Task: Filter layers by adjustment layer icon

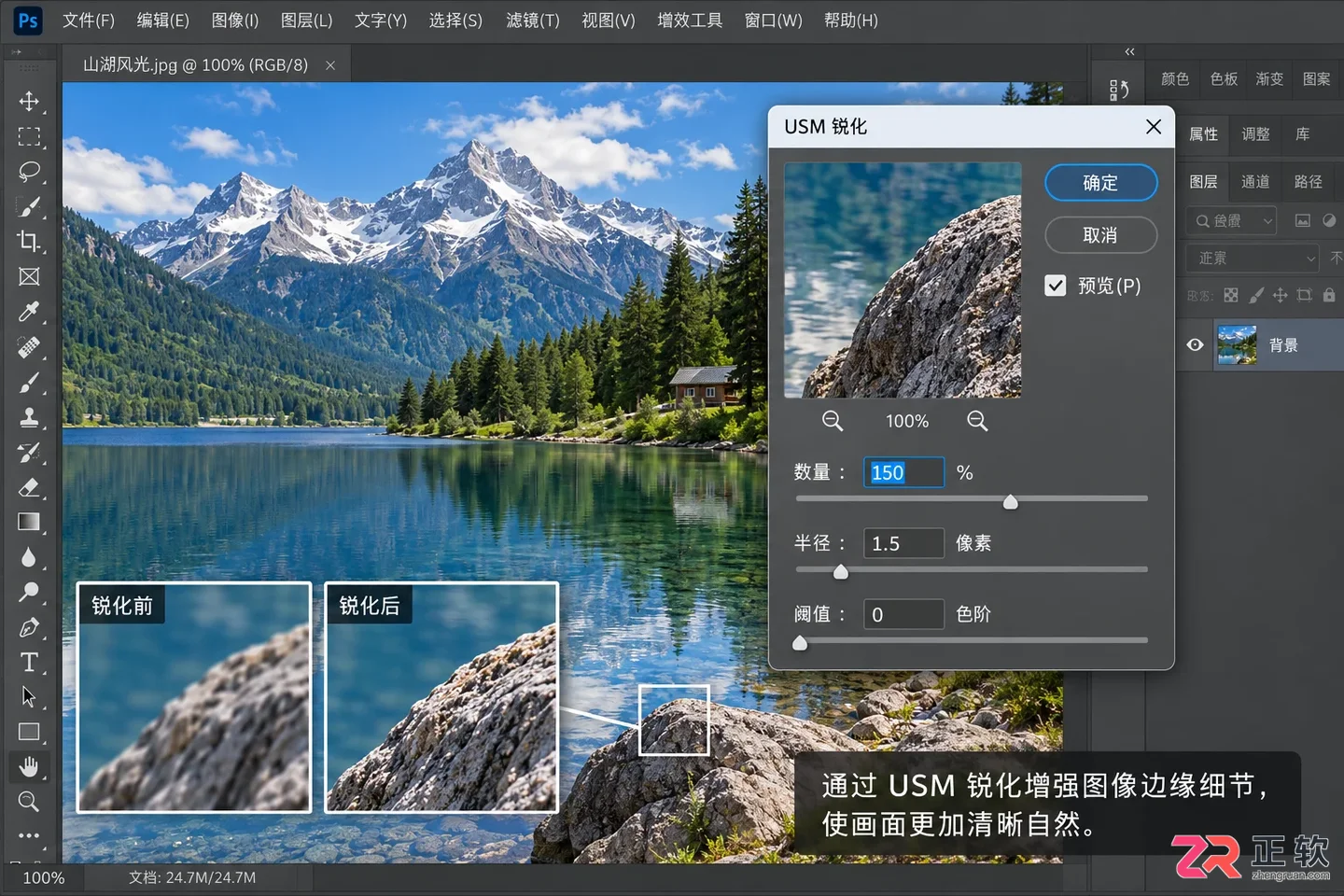Action: [x=1329, y=220]
